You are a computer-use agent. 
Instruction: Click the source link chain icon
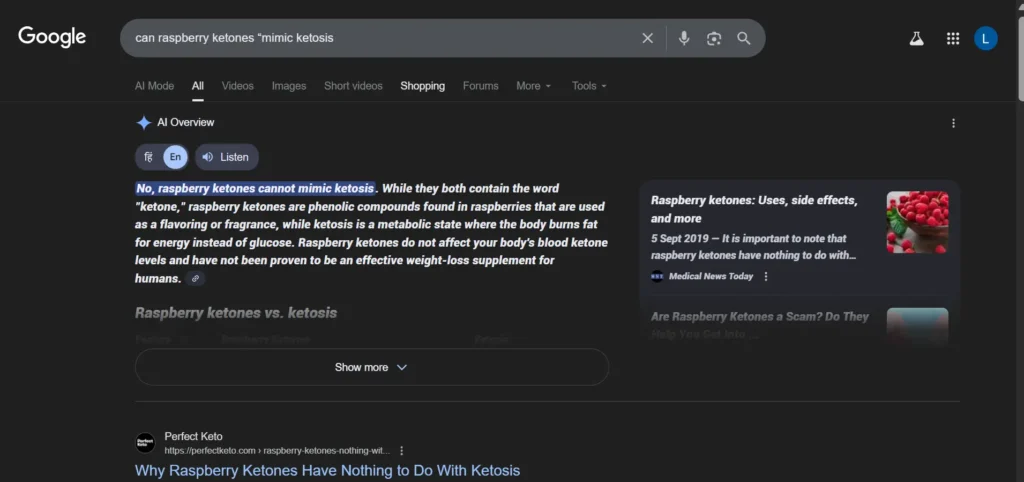tap(196, 279)
